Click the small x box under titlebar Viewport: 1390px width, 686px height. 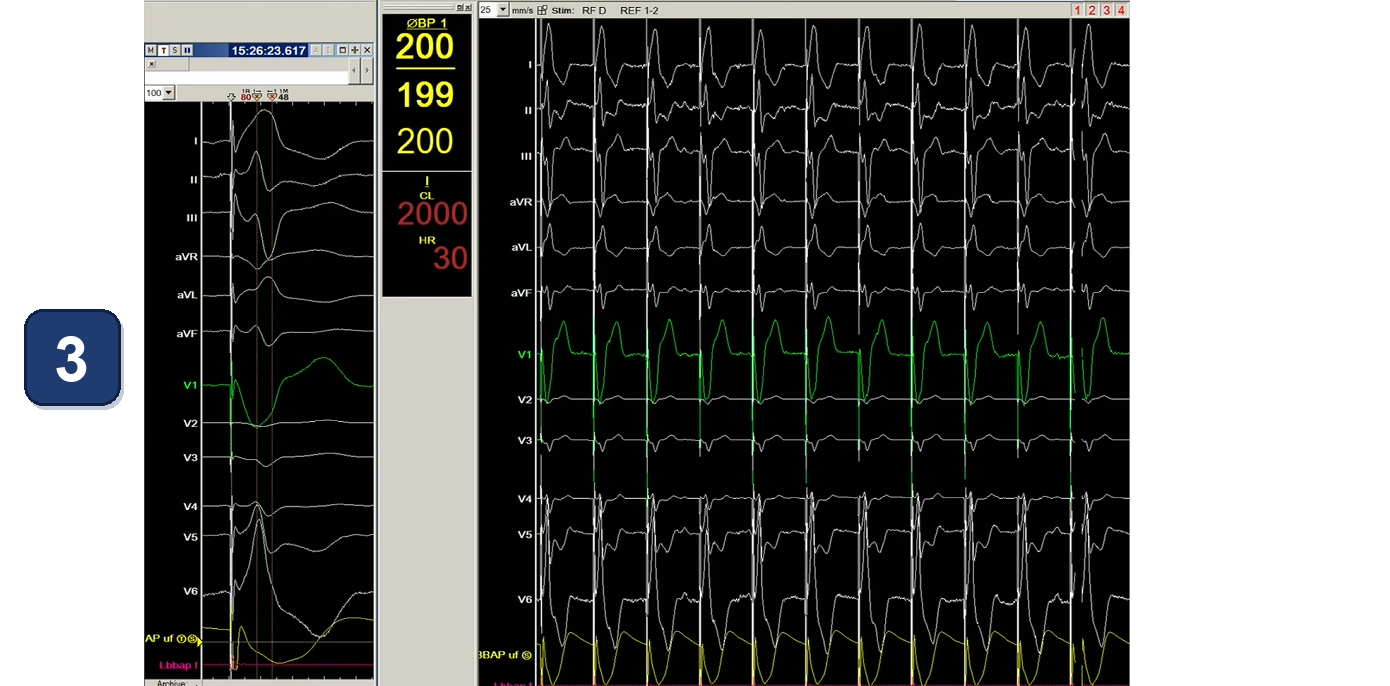click(x=152, y=64)
